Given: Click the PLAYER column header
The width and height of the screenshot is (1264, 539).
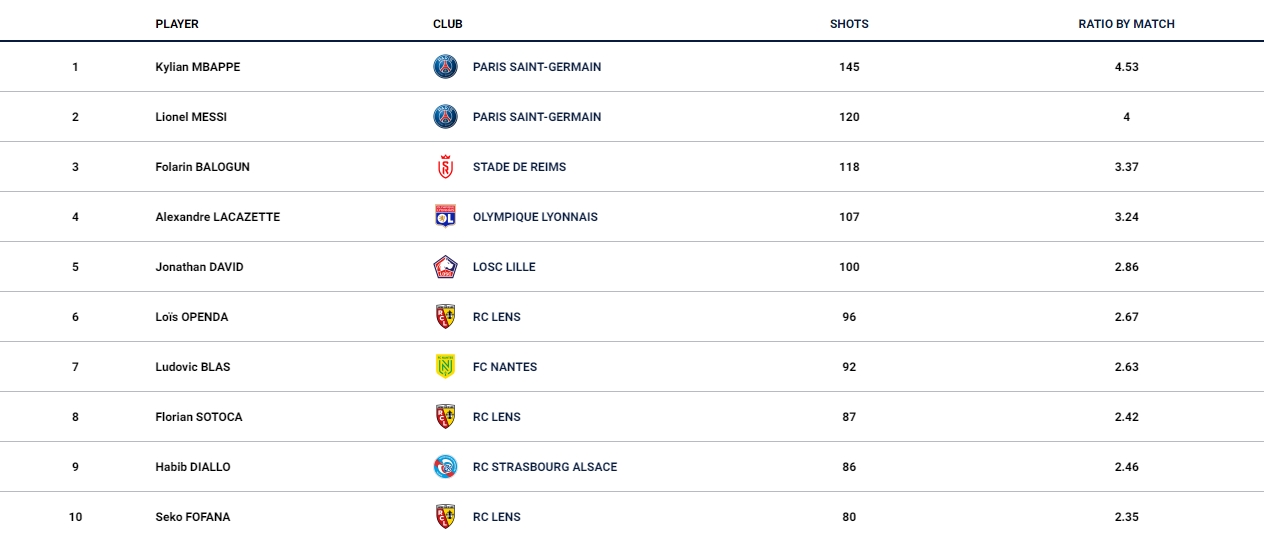Looking at the screenshot, I should coord(177,24).
